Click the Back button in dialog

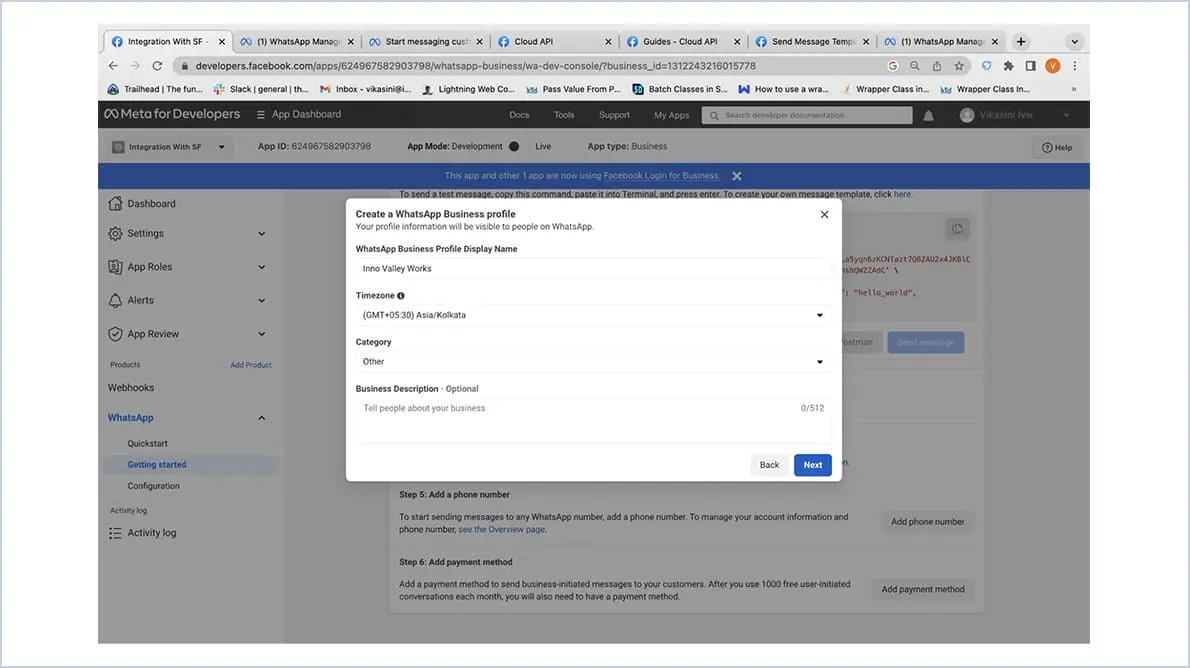pos(770,465)
